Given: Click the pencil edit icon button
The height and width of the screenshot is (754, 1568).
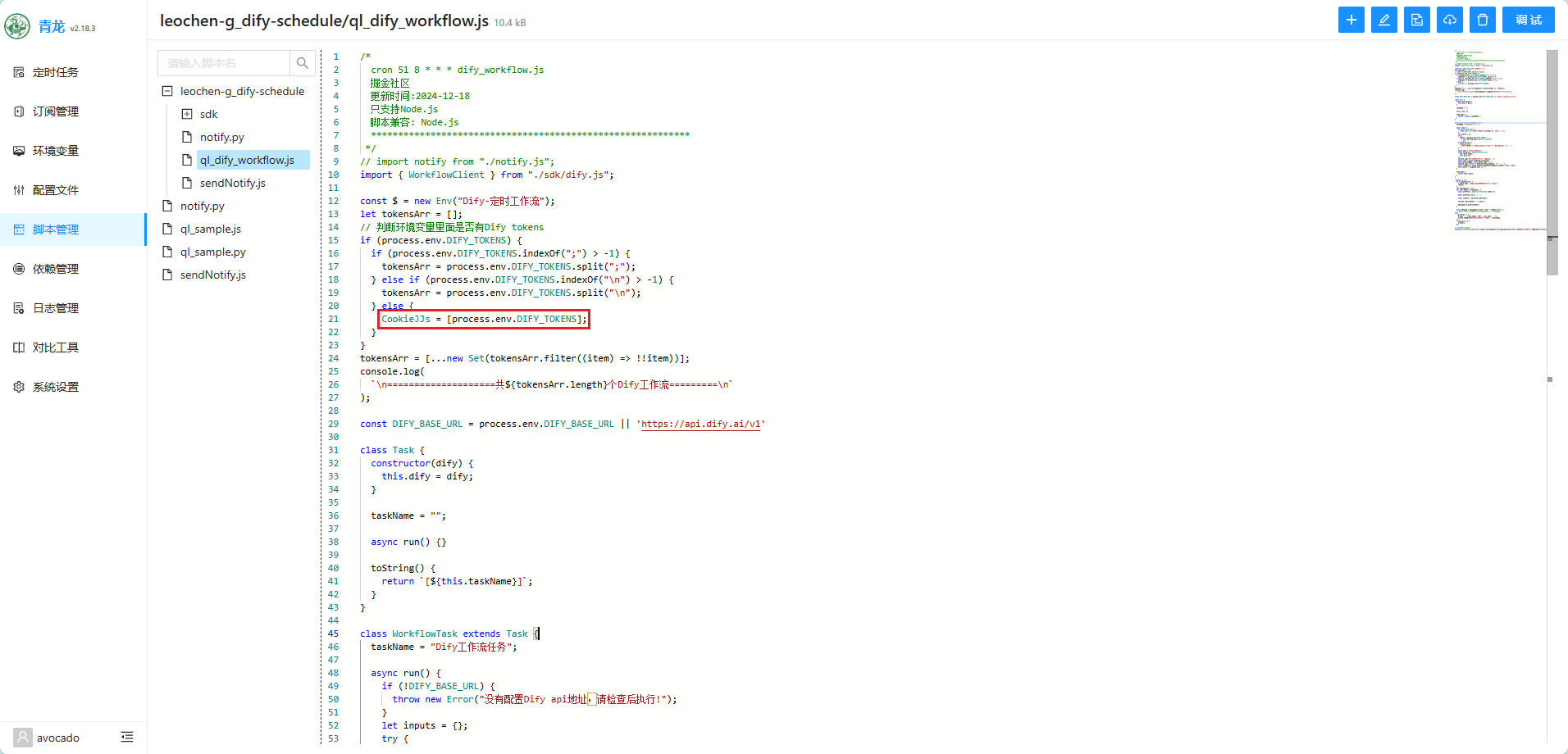Looking at the screenshot, I should 1383,20.
